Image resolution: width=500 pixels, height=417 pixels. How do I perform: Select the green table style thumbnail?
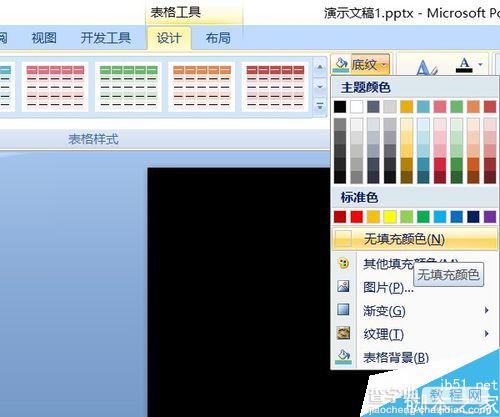coord(128,87)
